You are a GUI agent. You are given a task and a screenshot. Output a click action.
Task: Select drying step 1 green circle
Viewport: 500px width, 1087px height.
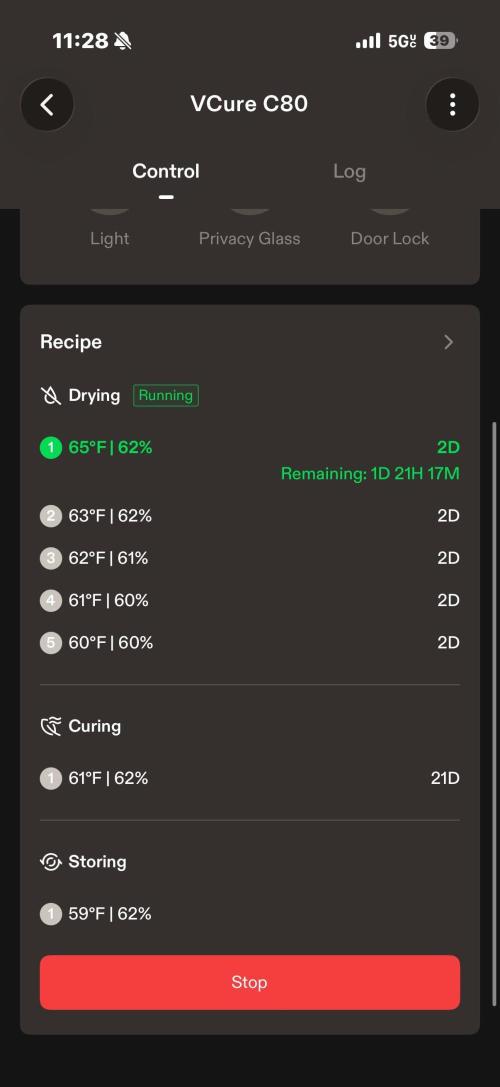[51, 448]
